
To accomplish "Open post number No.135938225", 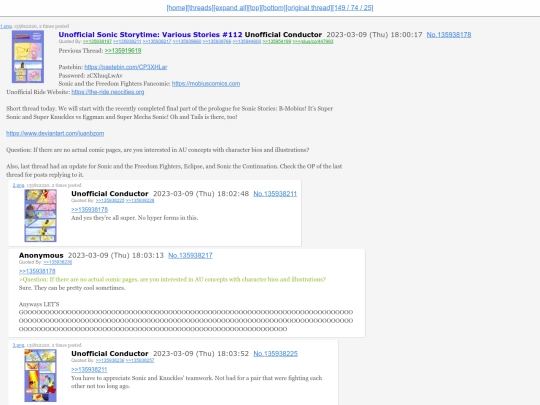I will (276, 354).
